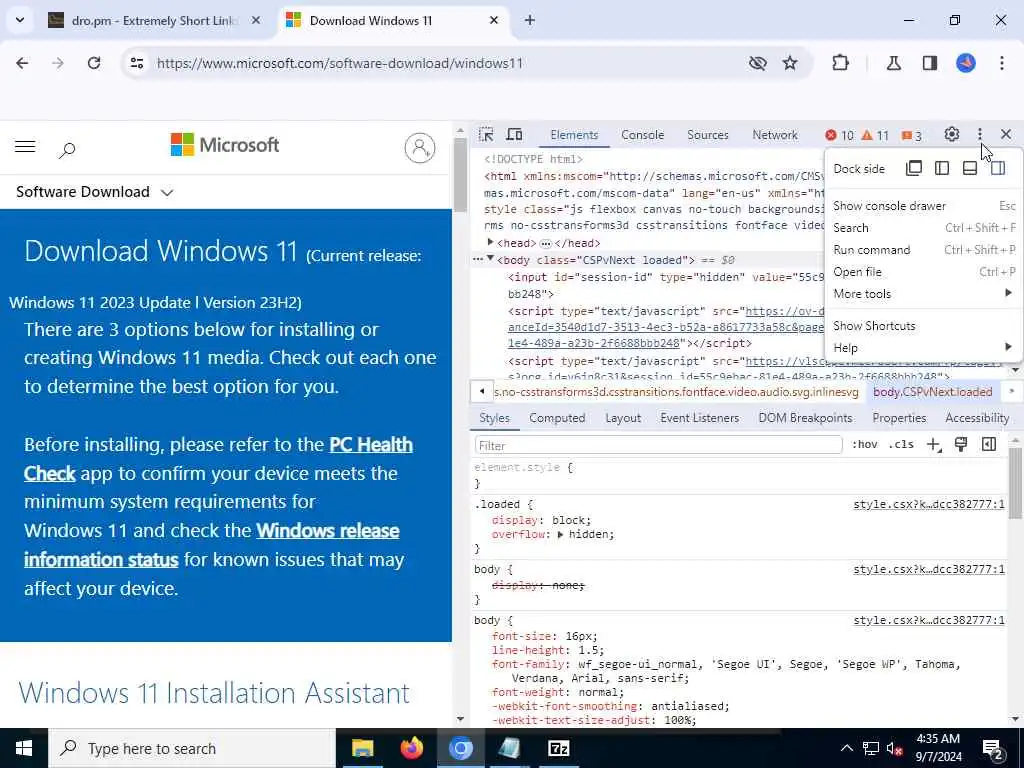This screenshot has width=1024, height=768.
Task: Bookmark this page with star icon
Action: pos(790,63)
